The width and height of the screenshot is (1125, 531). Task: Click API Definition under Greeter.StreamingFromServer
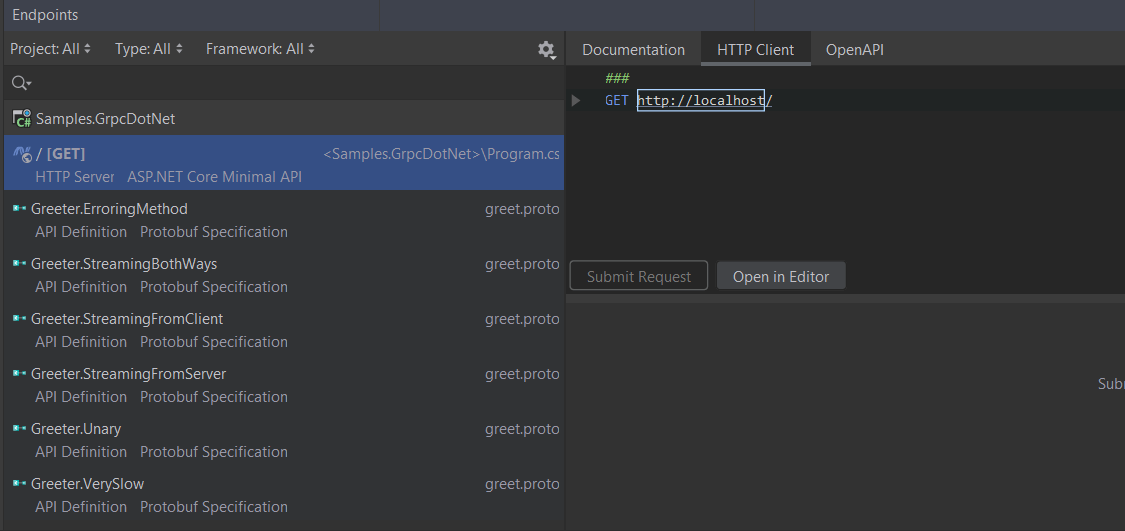pos(81,396)
